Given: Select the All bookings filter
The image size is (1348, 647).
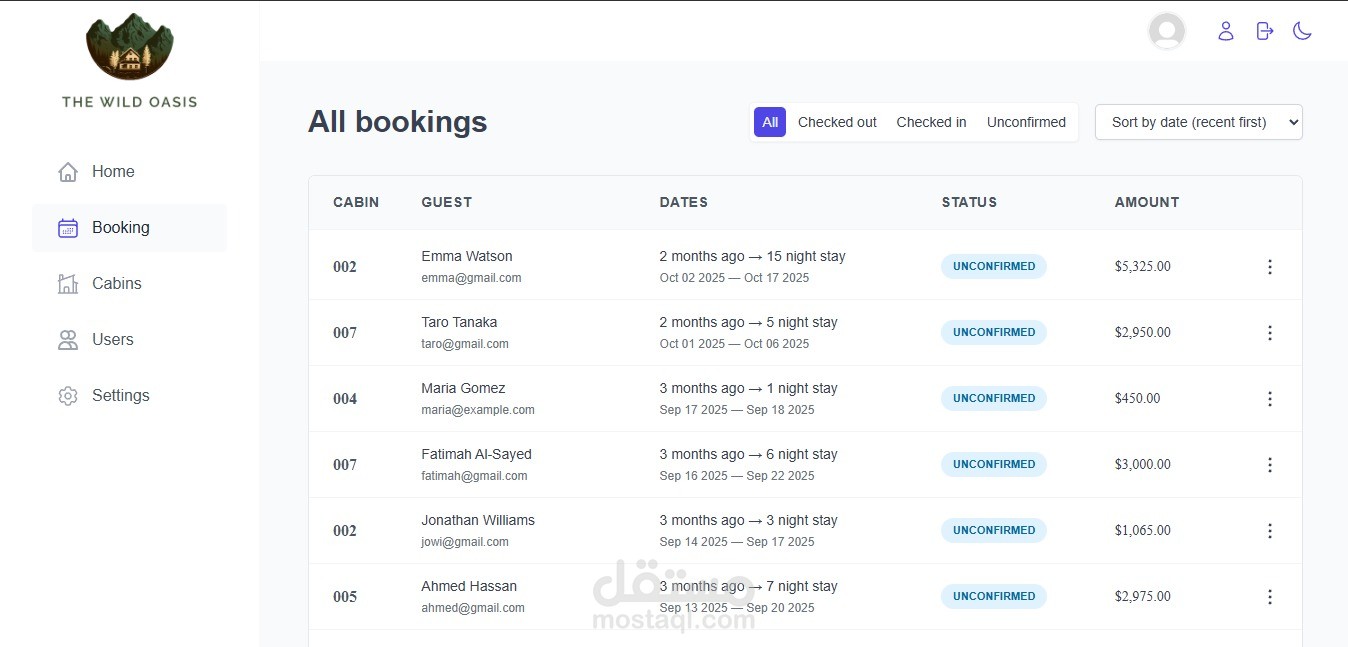Looking at the screenshot, I should [770, 122].
